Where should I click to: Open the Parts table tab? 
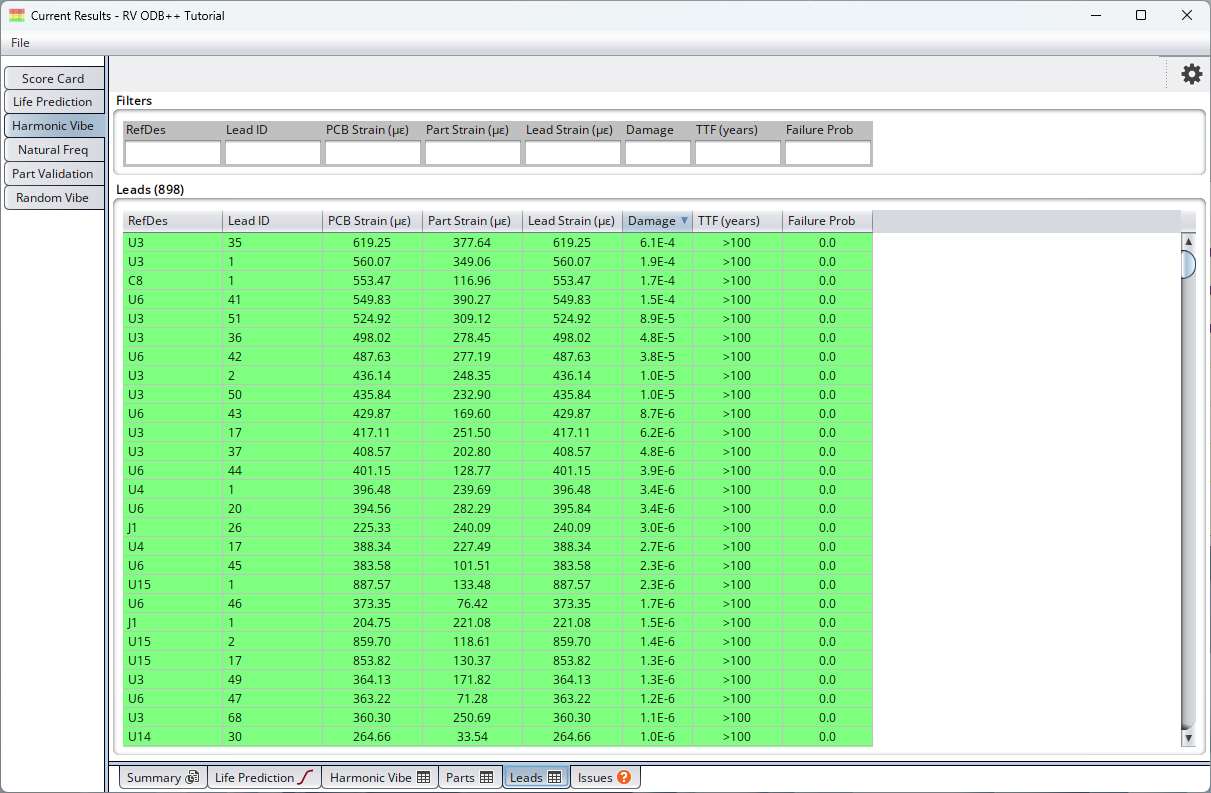[x=469, y=777]
